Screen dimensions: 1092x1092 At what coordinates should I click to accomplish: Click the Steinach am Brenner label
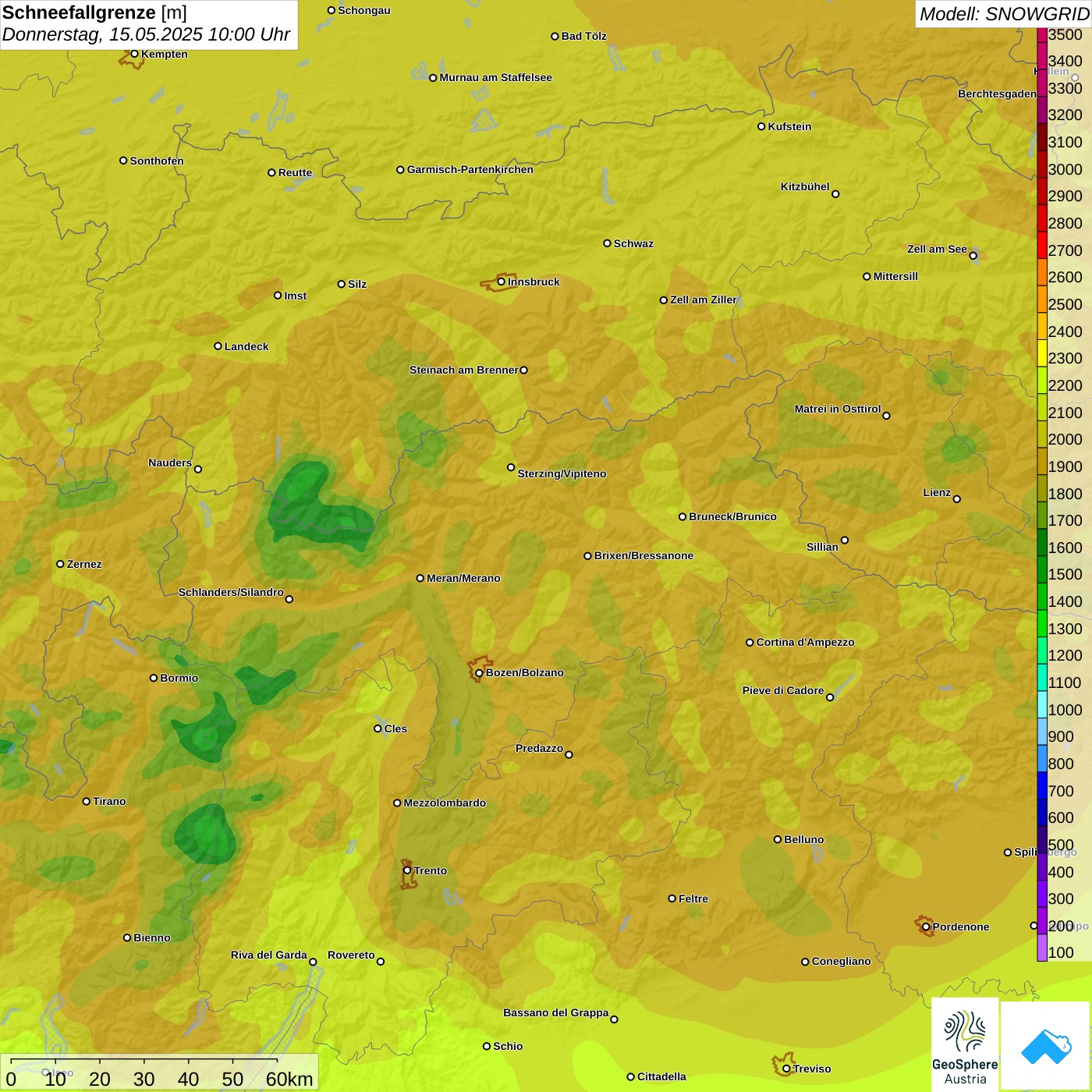click(464, 370)
